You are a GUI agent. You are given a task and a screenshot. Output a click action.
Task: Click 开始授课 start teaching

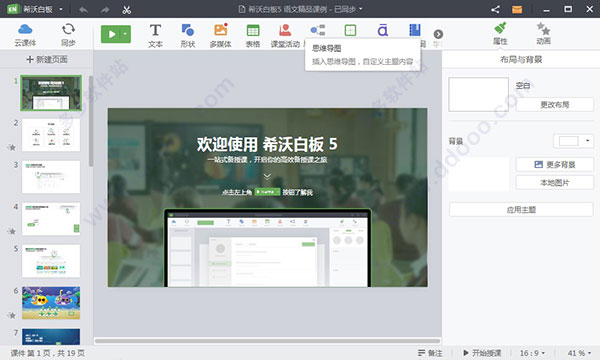pyautogui.click(x=482, y=353)
